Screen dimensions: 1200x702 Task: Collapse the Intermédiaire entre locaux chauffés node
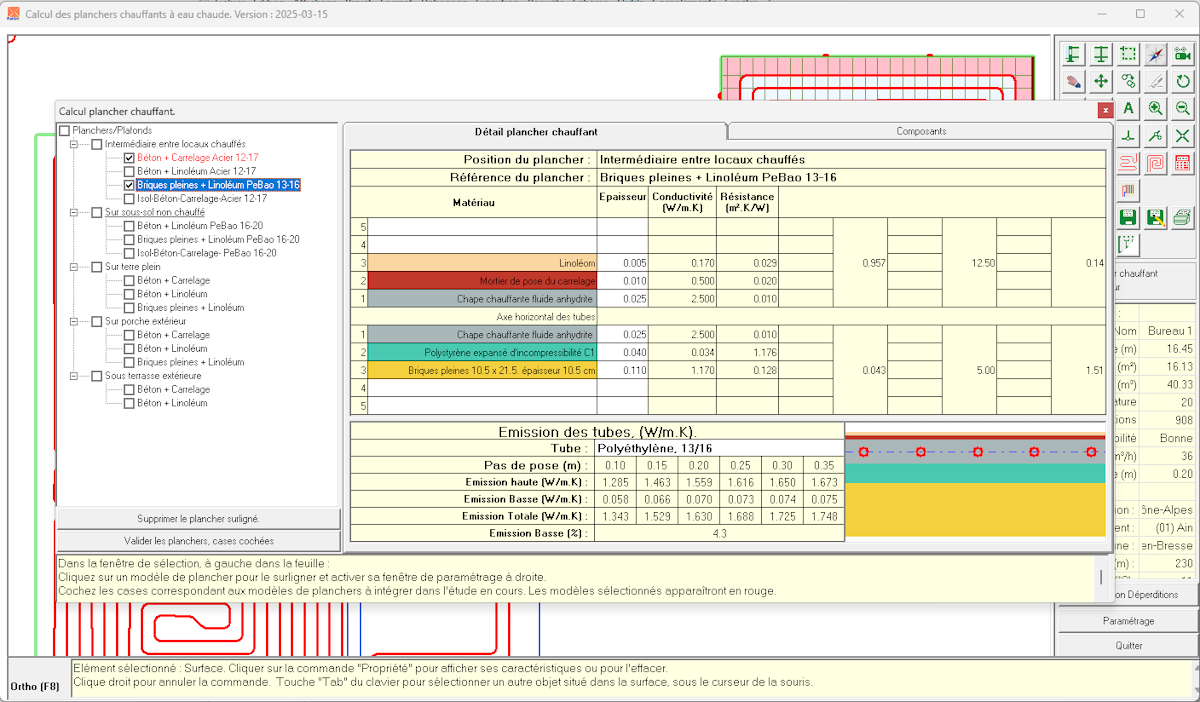74,145
